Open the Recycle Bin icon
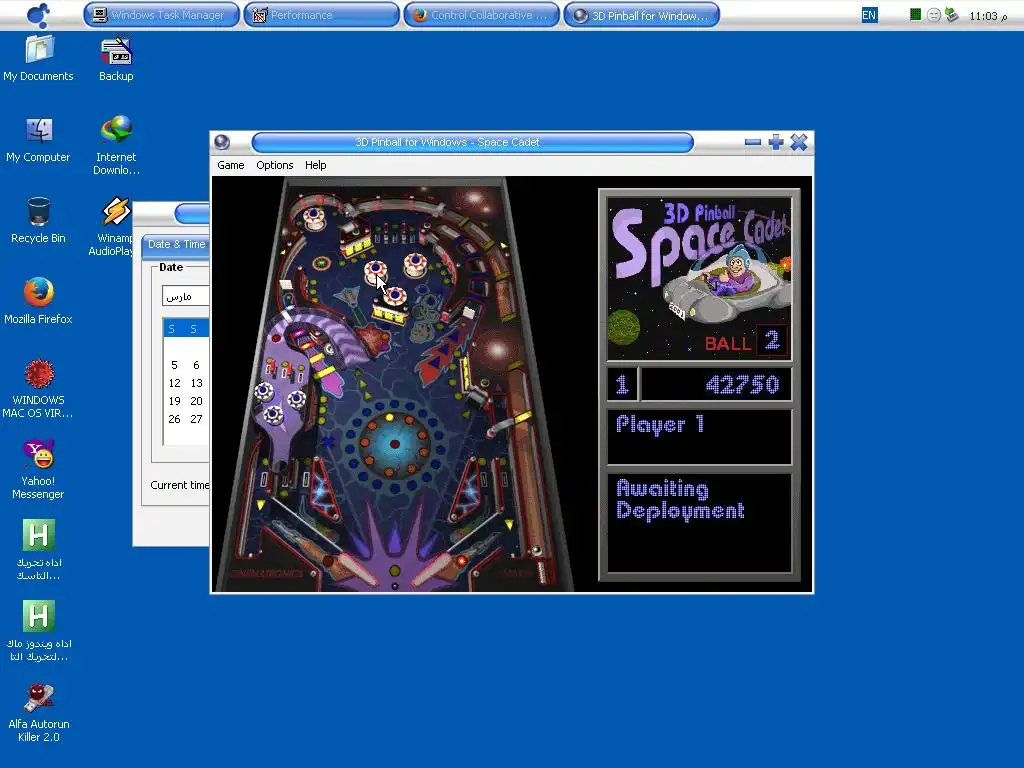Viewport: 1024px width, 768px height. coord(39,220)
